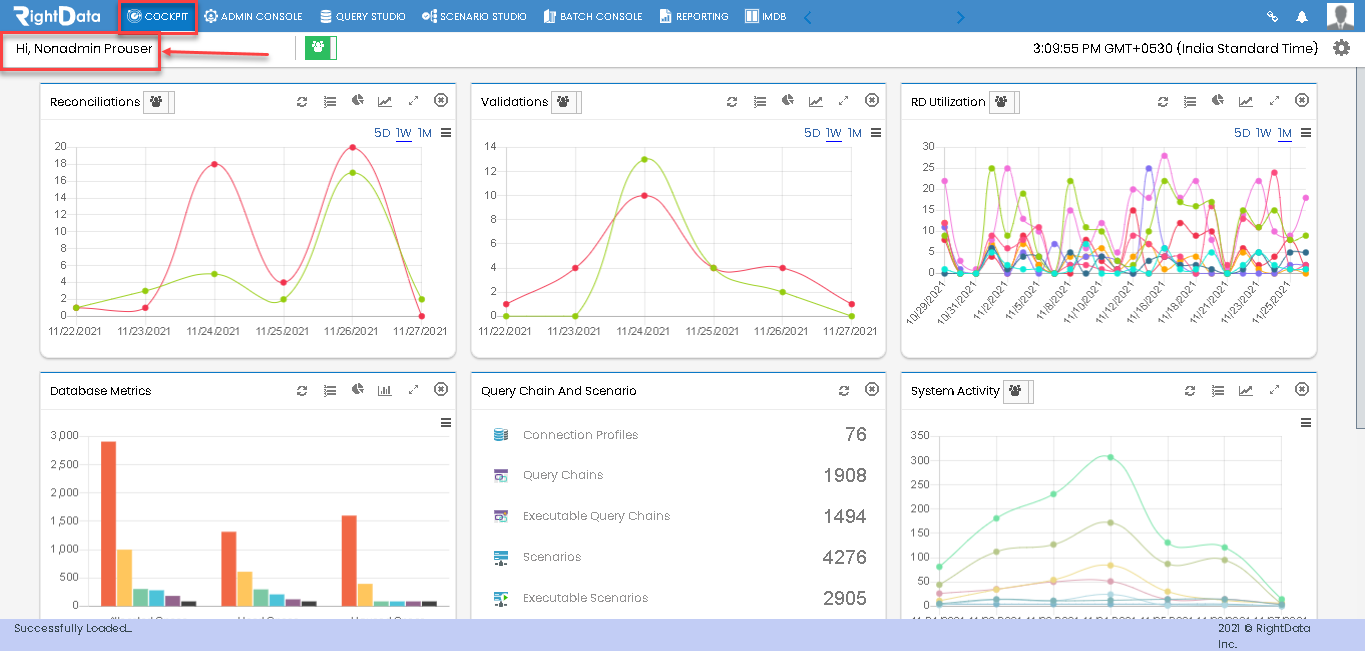Image resolution: width=1365 pixels, height=651 pixels.
Task: Expand the Database Metrics widget fullscreen
Action: (x=413, y=390)
